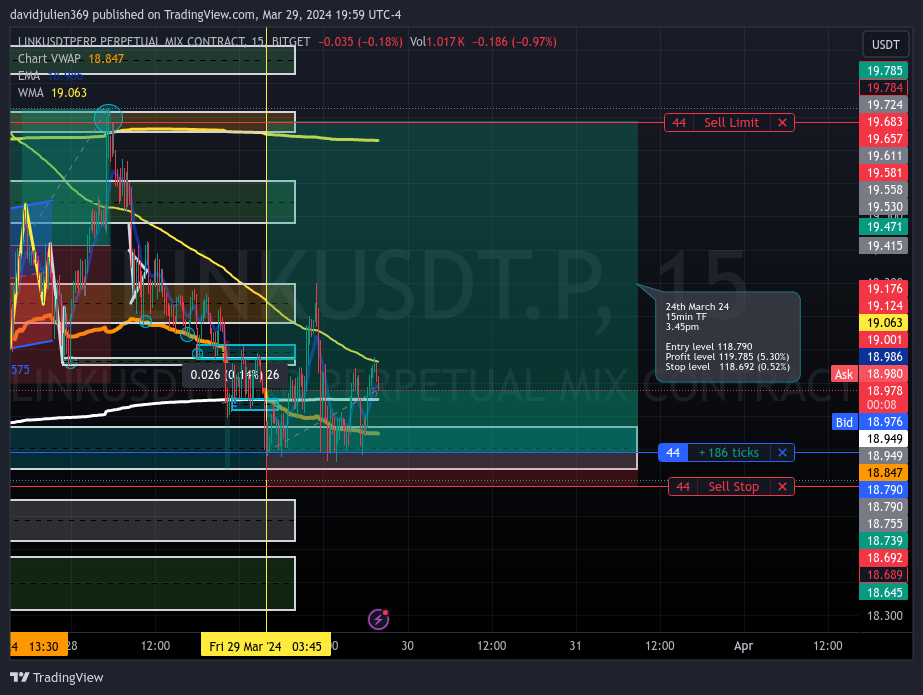This screenshot has width=923, height=695.
Task: Click the 19.784 outlined price label
Action: click(x=884, y=88)
